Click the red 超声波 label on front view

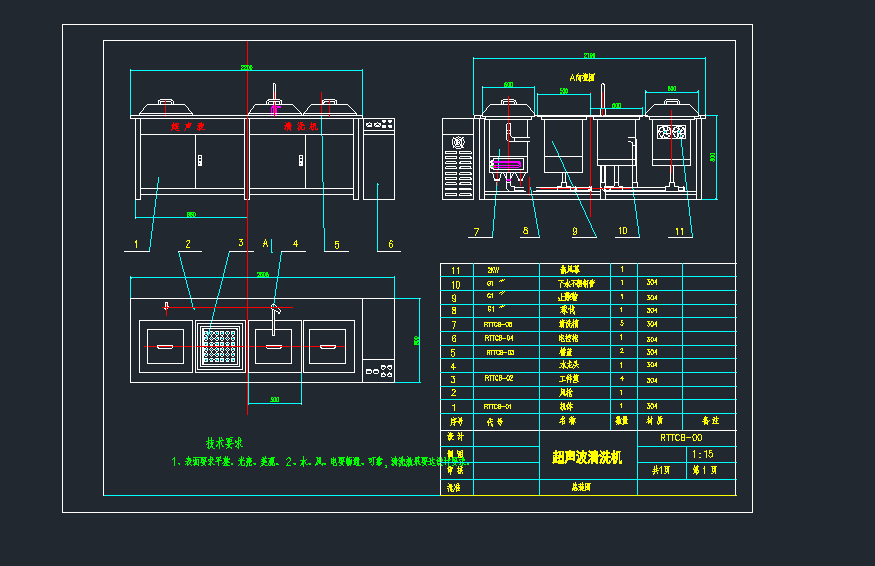187,128
